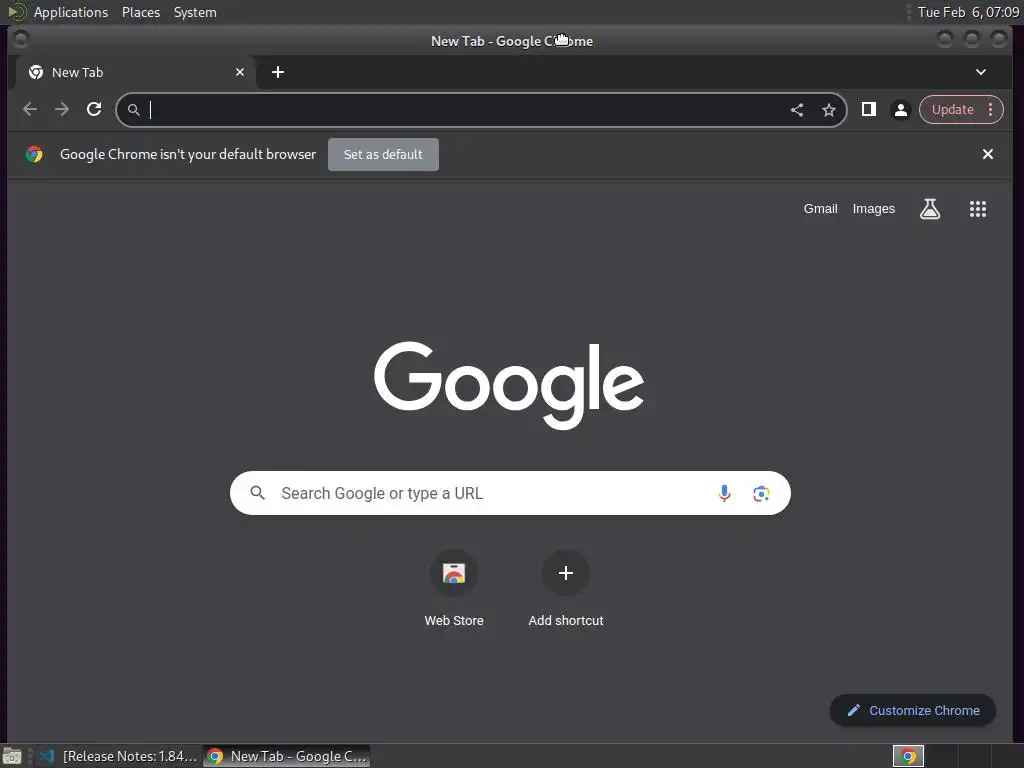Open the Places menu
The width and height of the screenshot is (1024, 768).
coord(141,12)
